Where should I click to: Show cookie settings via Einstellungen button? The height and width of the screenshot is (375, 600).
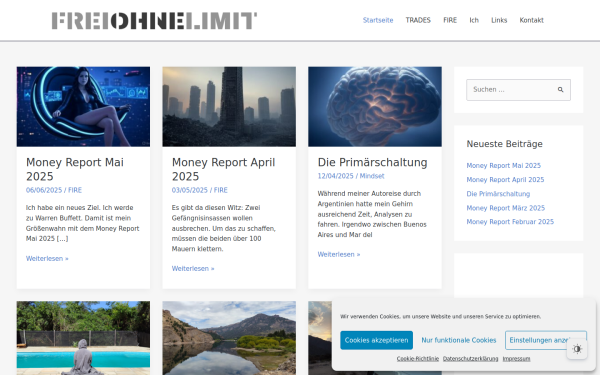click(x=546, y=340)
